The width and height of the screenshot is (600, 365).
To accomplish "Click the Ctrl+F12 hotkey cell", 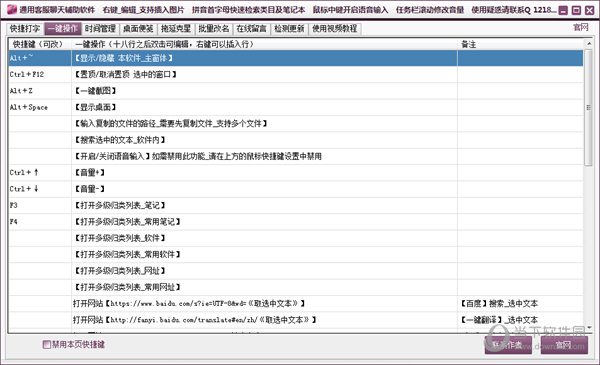I will pos(40,75).
